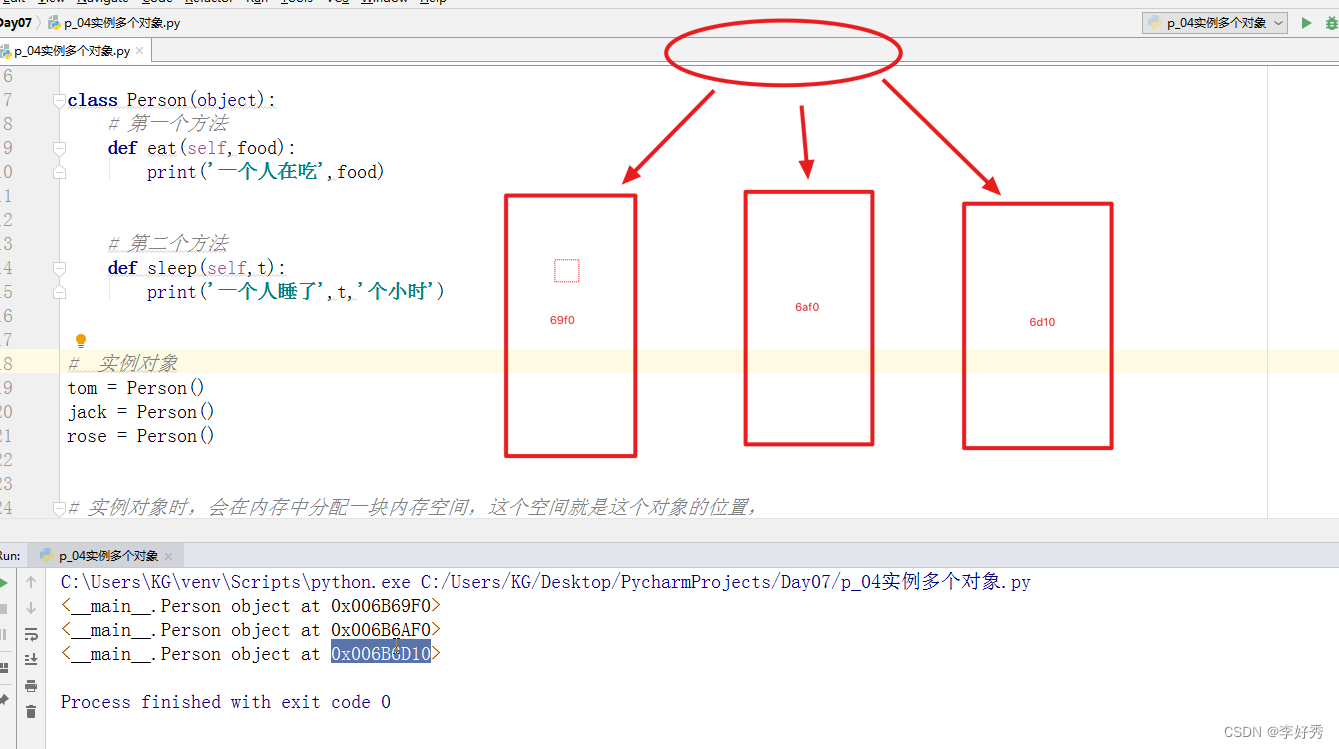Click the 'def eat(self,food):' line

pyautogui.click(x=203, y=148)
